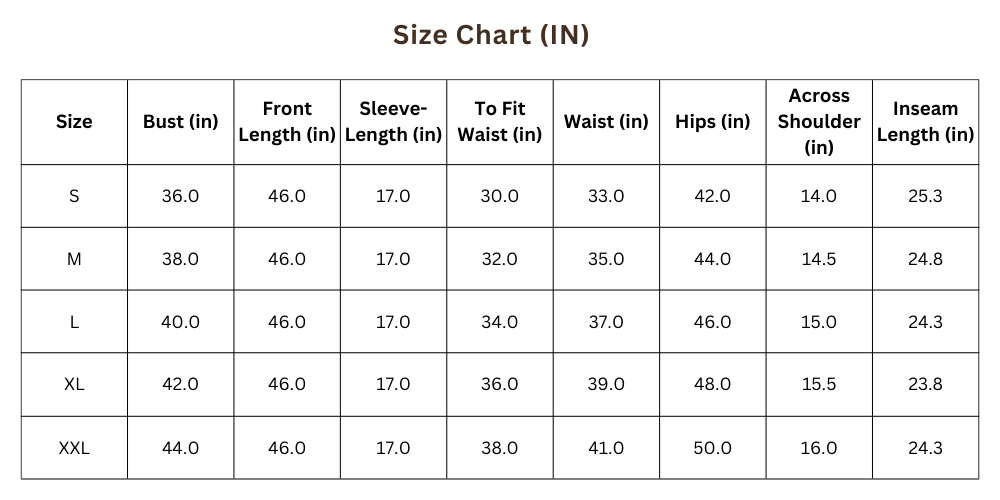Select the To Fit Waist (in) header

[499, 122]
